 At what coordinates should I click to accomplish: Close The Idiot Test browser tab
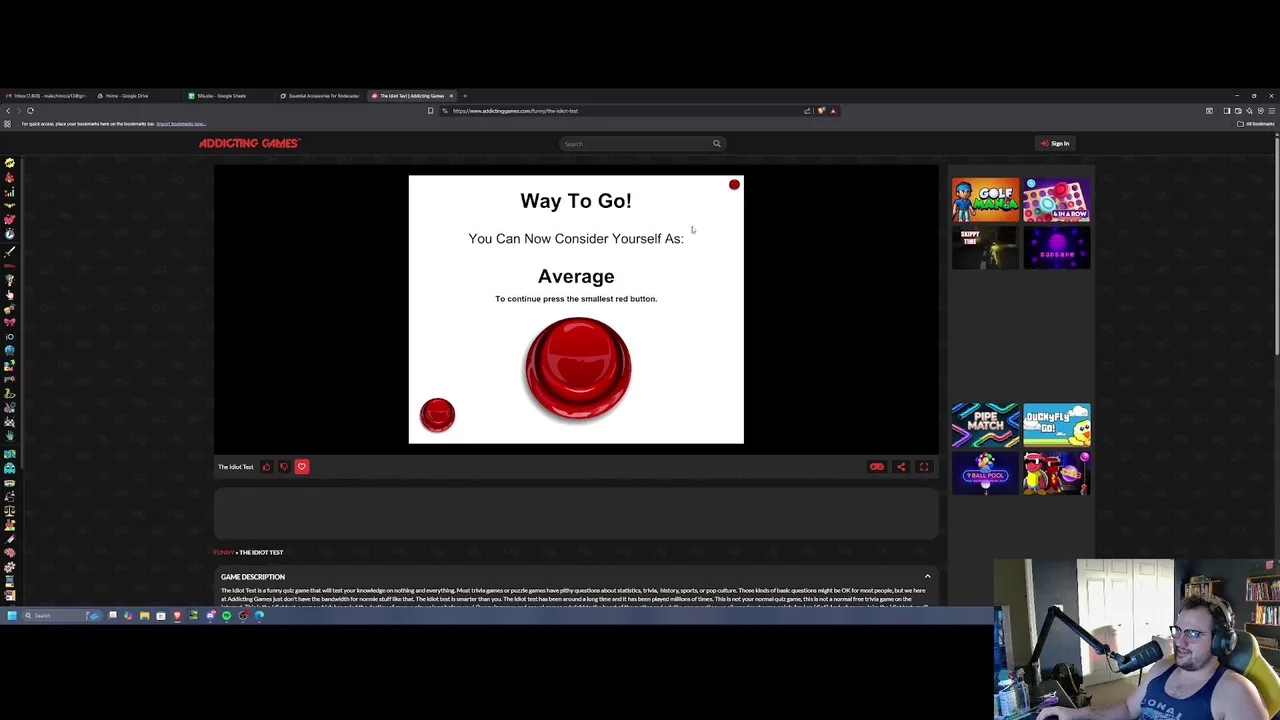coord(451,96)
